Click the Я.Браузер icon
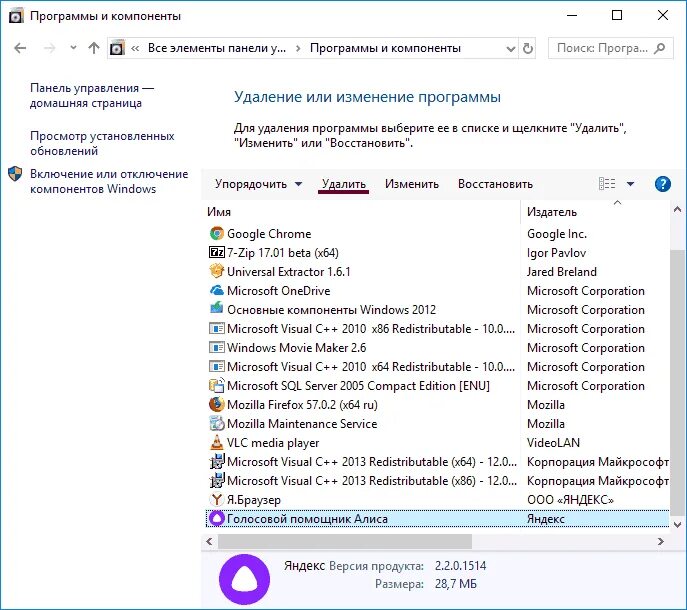 (x=216, y=500)
